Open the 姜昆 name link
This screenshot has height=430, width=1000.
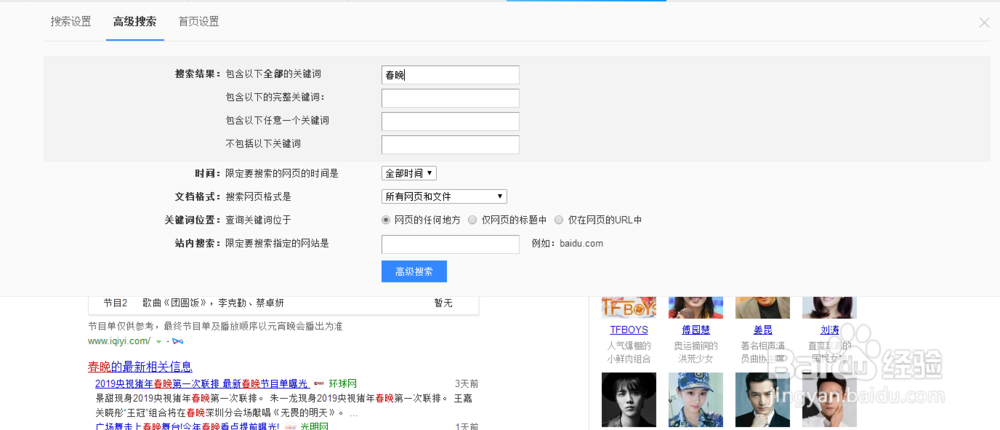[762, 330]
